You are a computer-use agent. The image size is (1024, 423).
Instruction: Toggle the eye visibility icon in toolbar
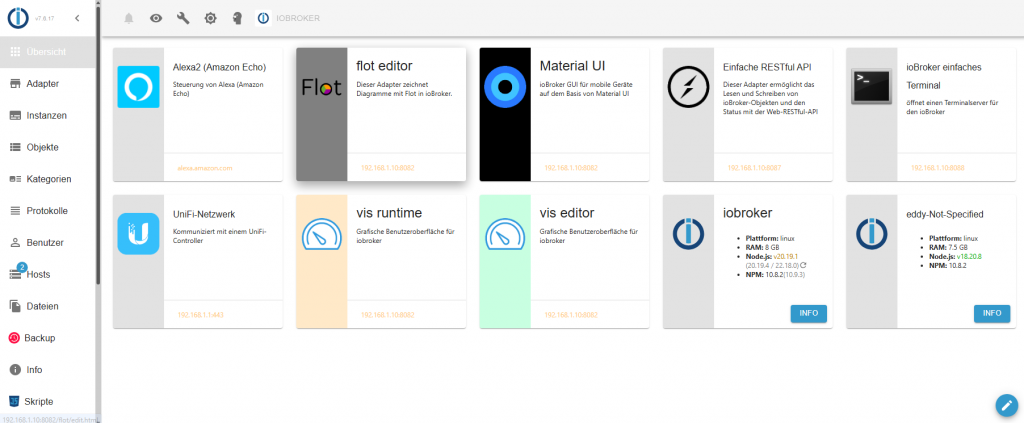155,18
